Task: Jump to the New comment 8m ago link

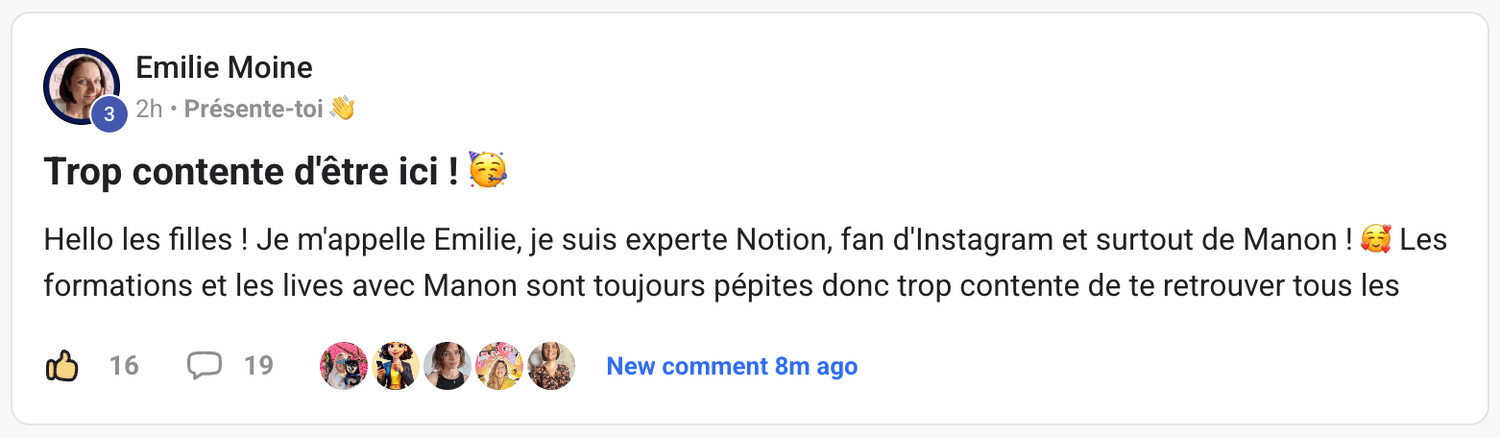Action: 732,366
